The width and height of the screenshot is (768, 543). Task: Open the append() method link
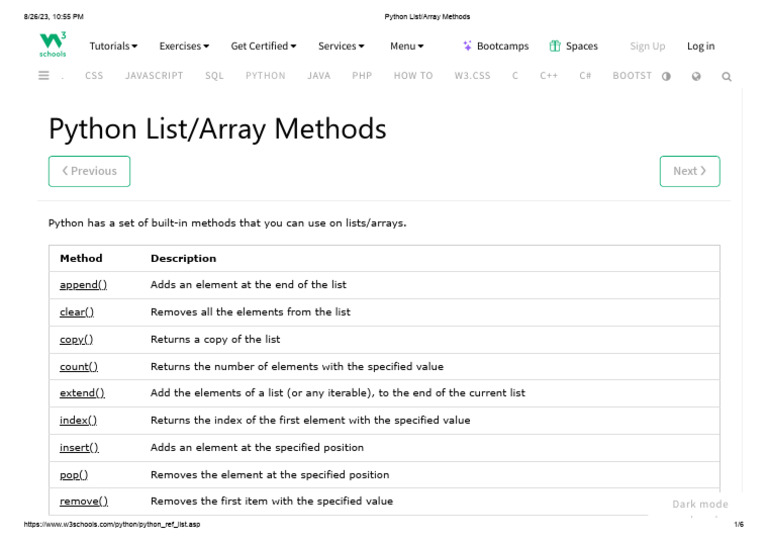[83, 285]
